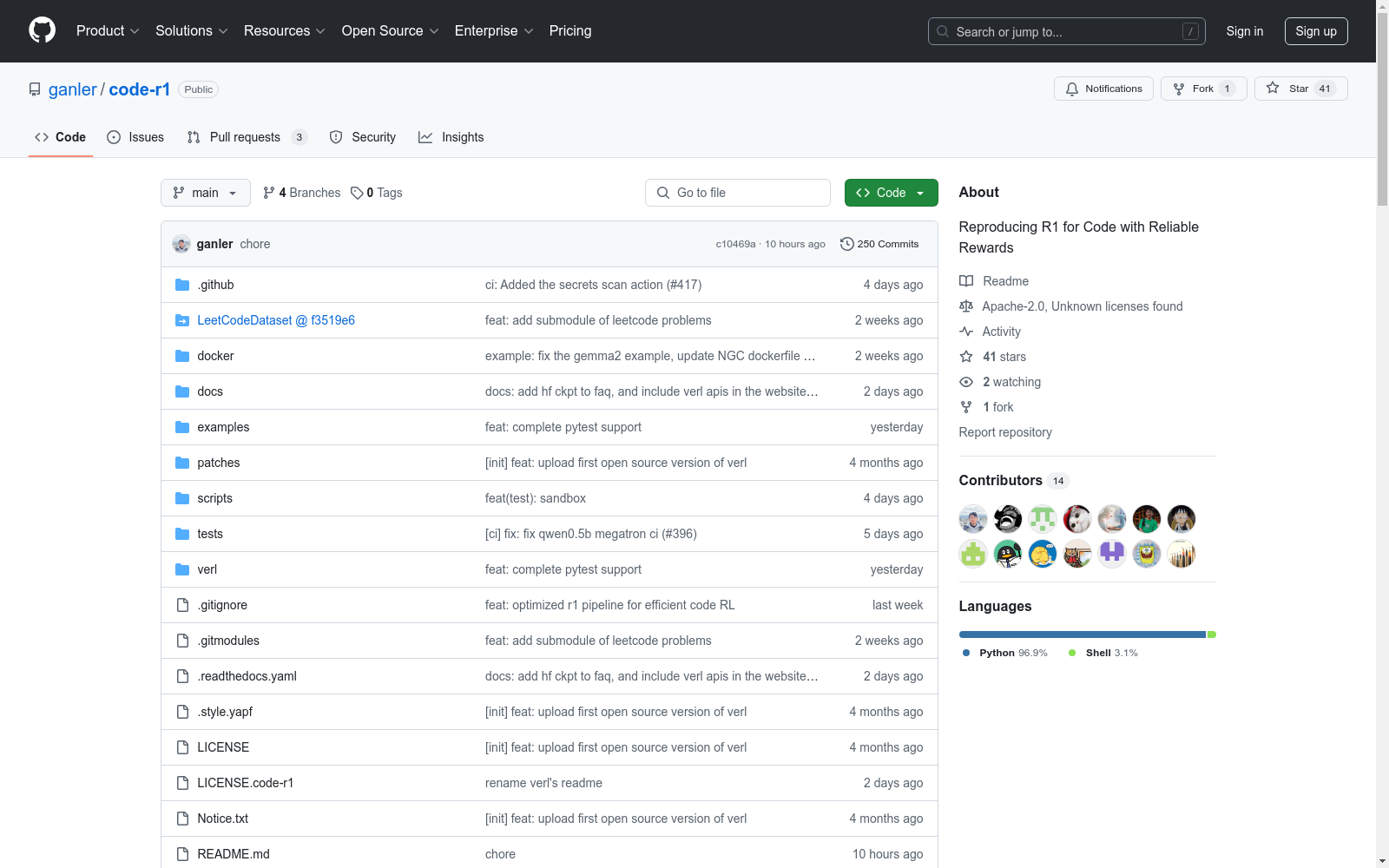Open the Notice.txt file
The height and width of the screenshot is (868, 1389).
tap(223, 819)
